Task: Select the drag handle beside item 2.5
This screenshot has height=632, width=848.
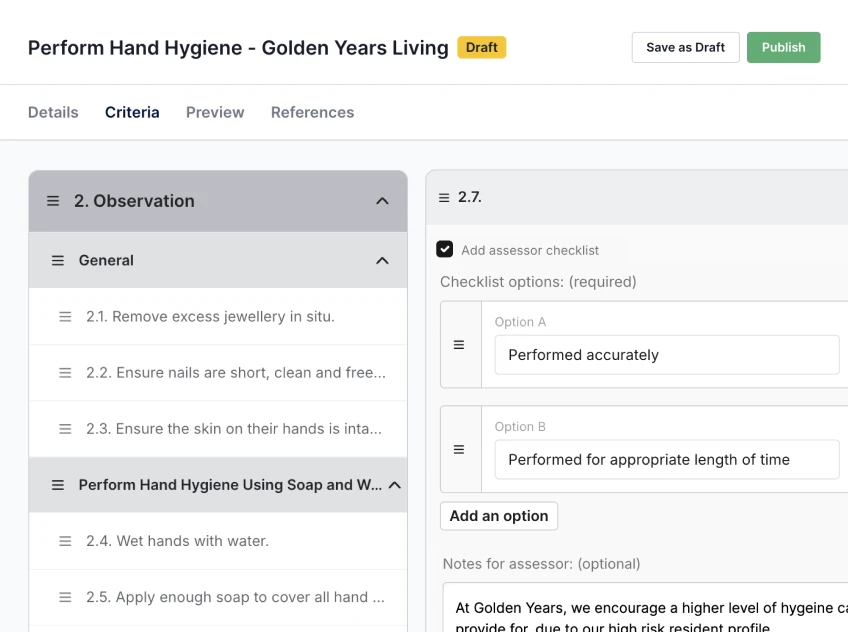Action: (x=63, y=596)
